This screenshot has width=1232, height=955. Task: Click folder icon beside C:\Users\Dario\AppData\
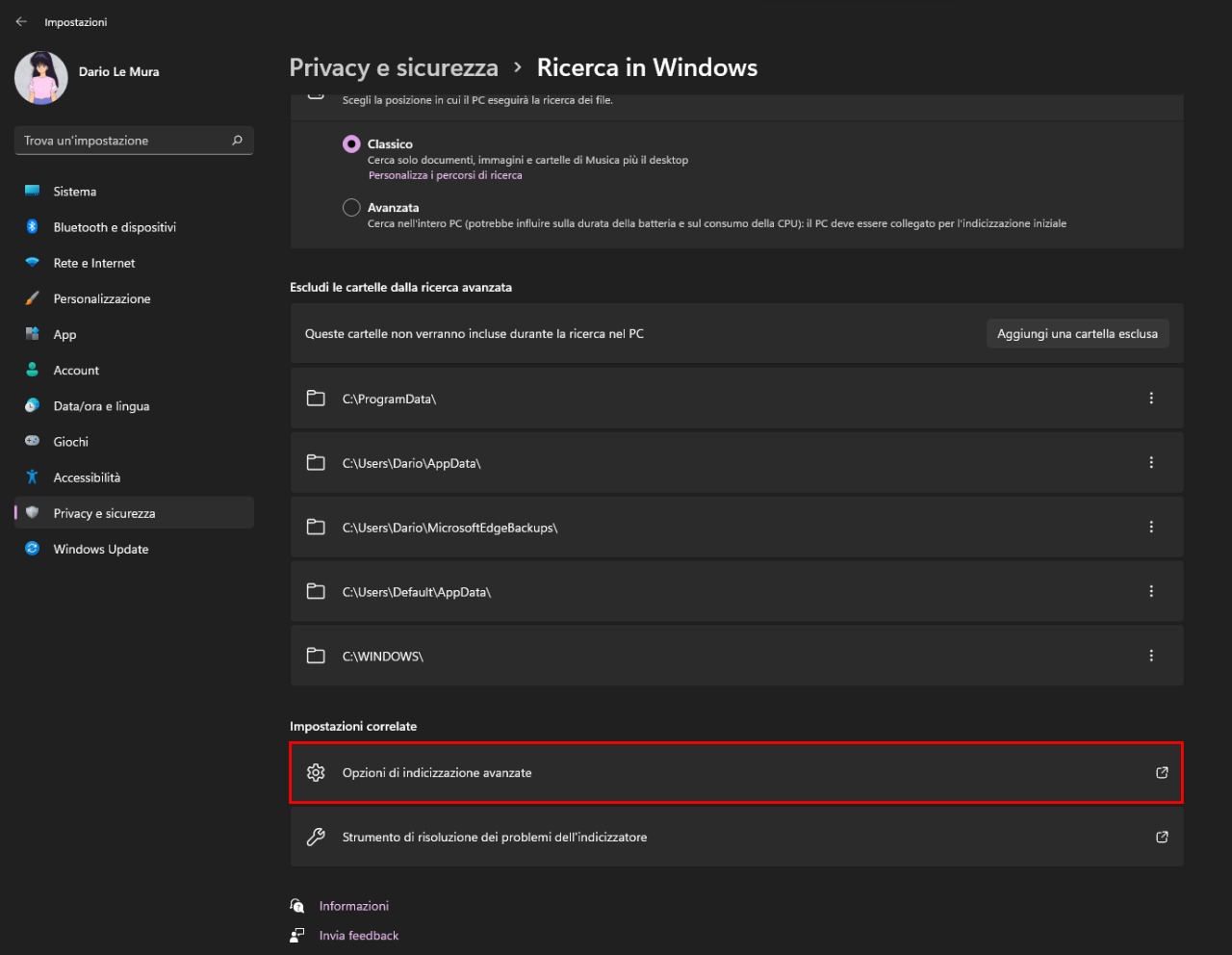(316, 462)
